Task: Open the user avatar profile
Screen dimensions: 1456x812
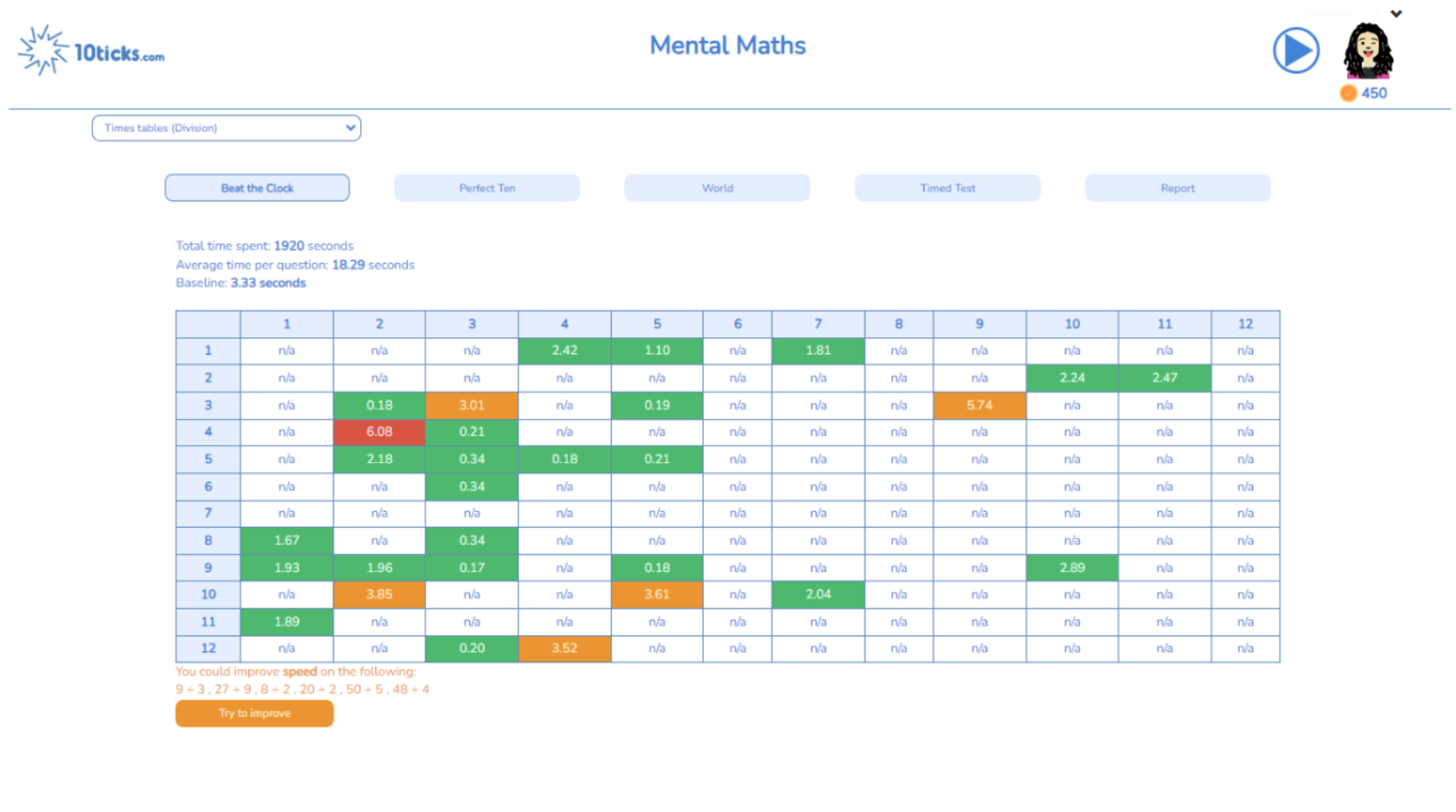Action: [1367, 50]
